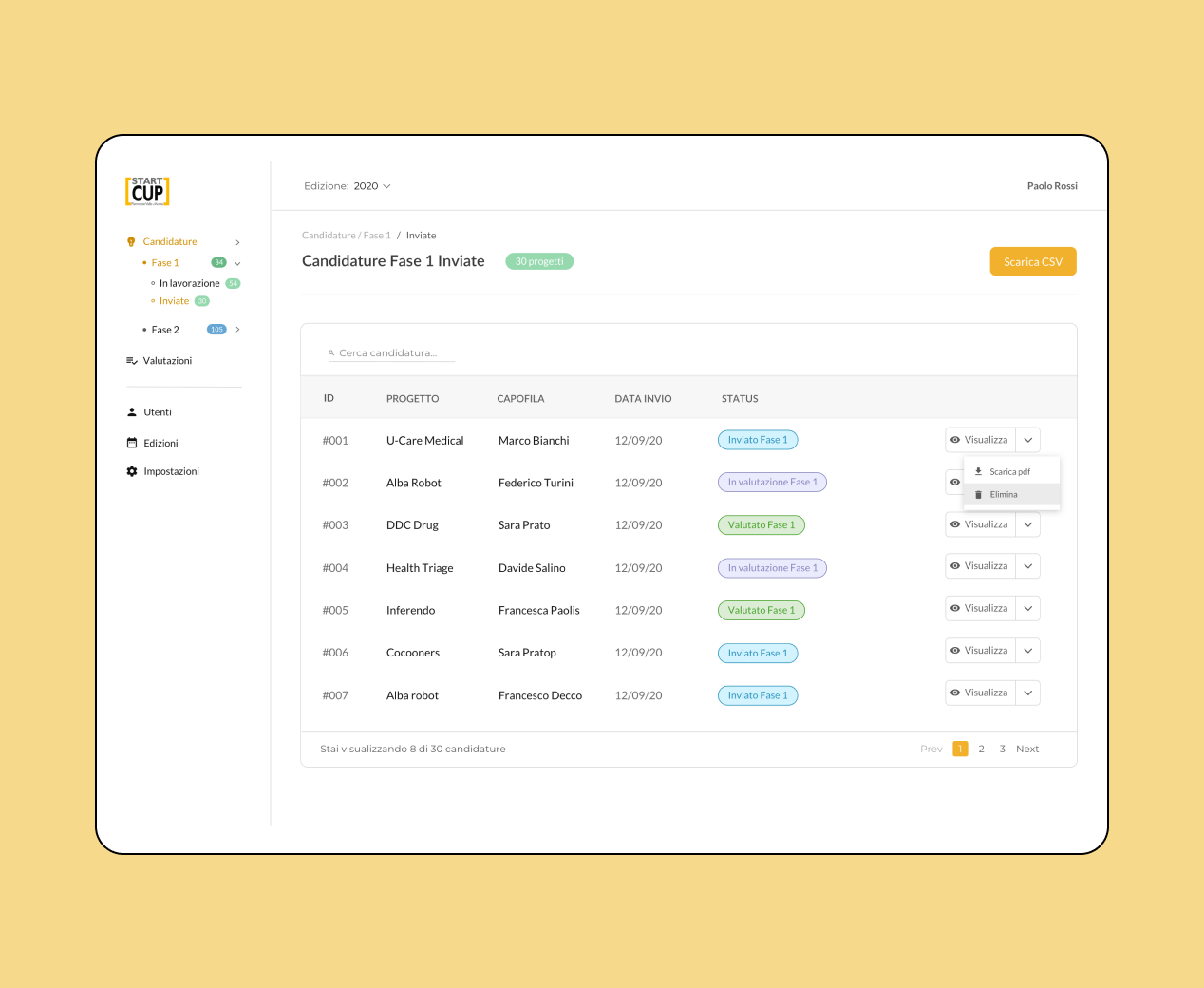This screenshot has height=988, width=1204.
Task: Expand Fase 2 in the sidebar
Action: (x=237, y=329)
